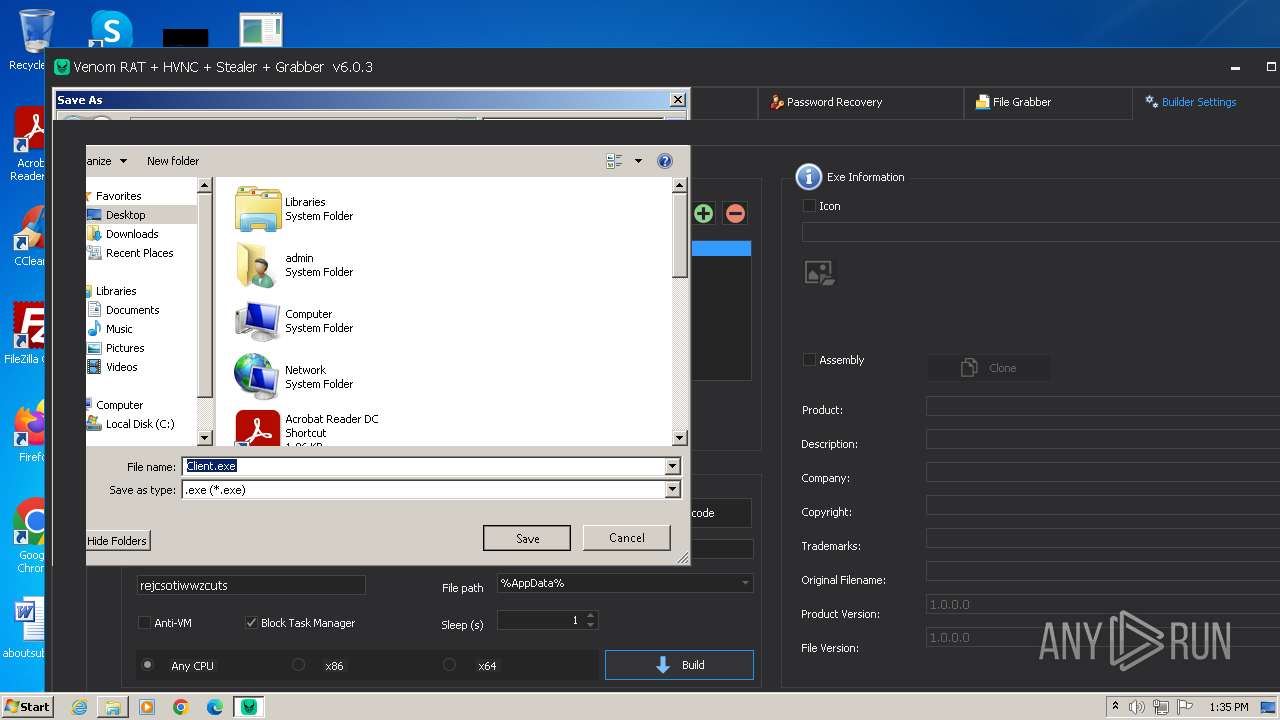The height and width of the screenshot is (720, 1280).
Task: Switch to File Grabber tab
Action: (1013, 102)
